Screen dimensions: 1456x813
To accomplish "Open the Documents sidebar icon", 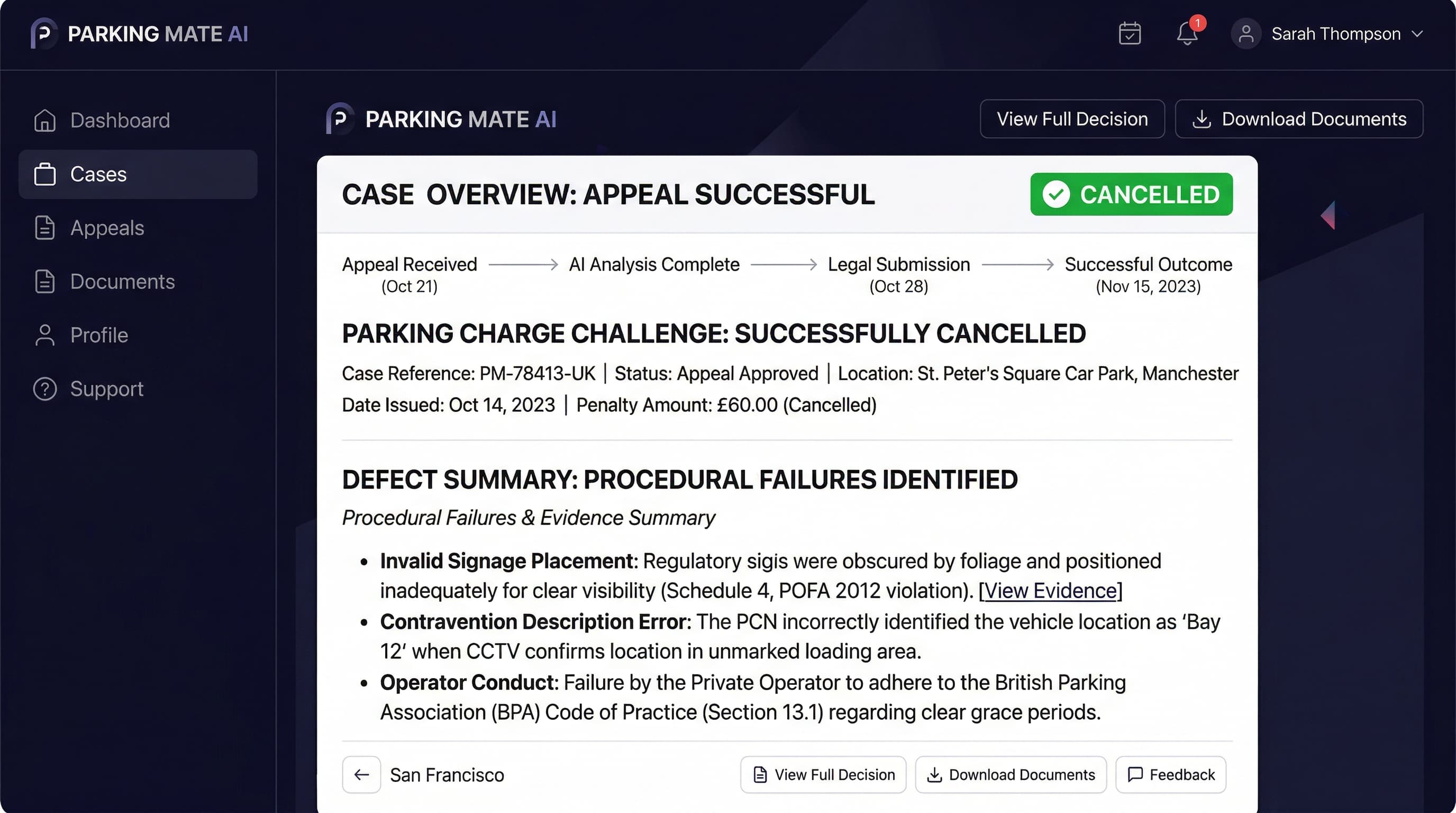I will (x=44, y=281).
